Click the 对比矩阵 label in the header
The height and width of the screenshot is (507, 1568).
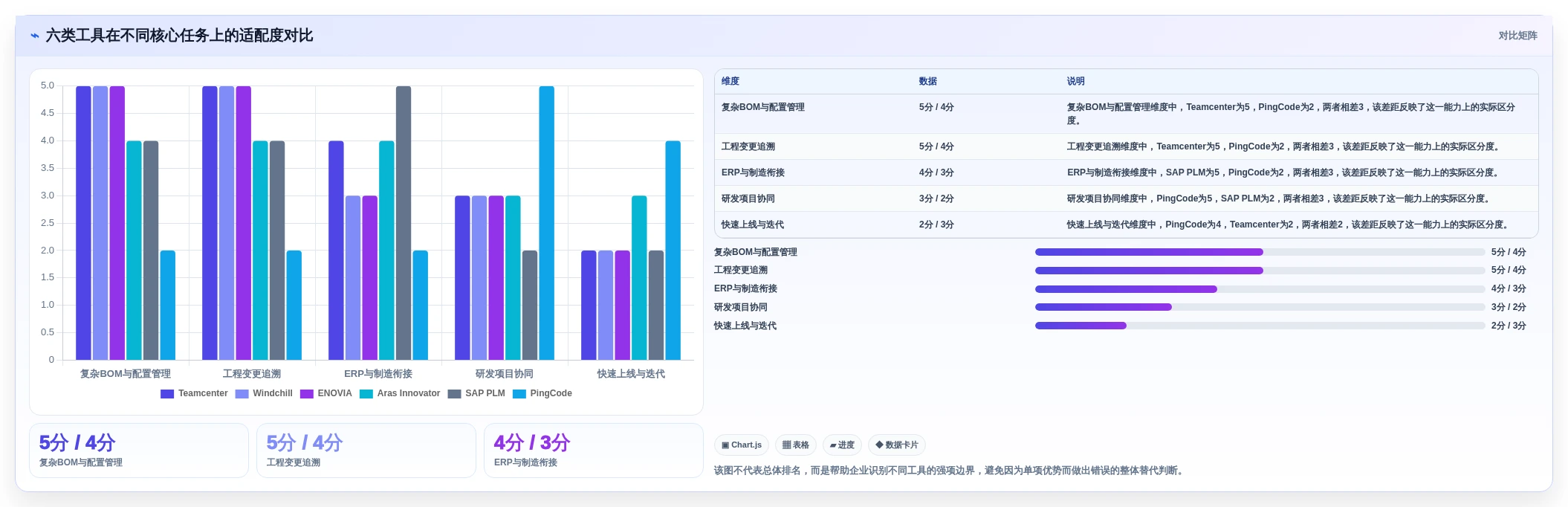(x=1517, y=36)
